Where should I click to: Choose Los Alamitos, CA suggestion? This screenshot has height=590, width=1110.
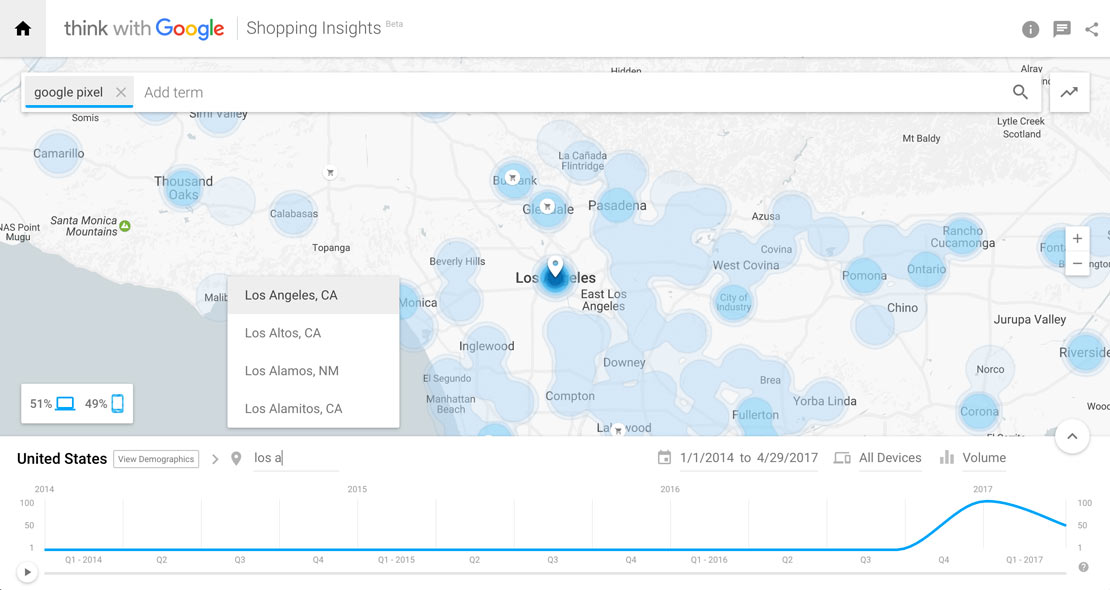click(313, 409)
